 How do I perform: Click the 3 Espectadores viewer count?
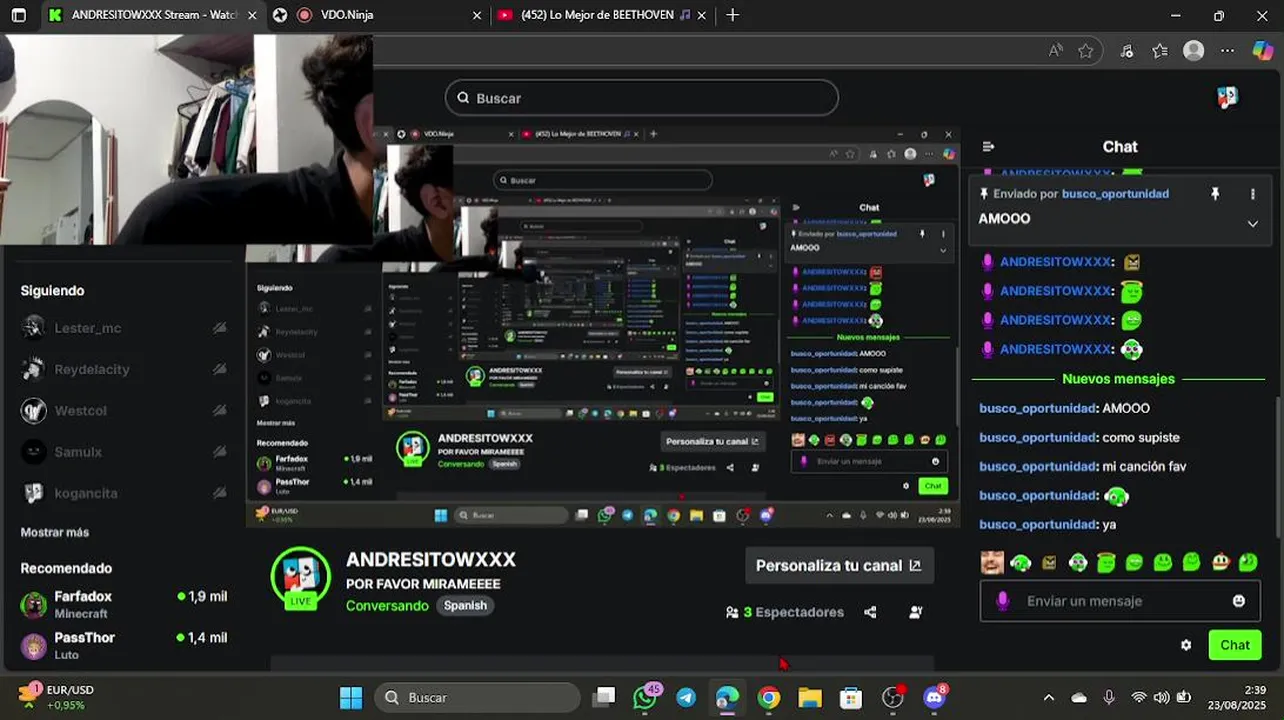coord(785,612)
